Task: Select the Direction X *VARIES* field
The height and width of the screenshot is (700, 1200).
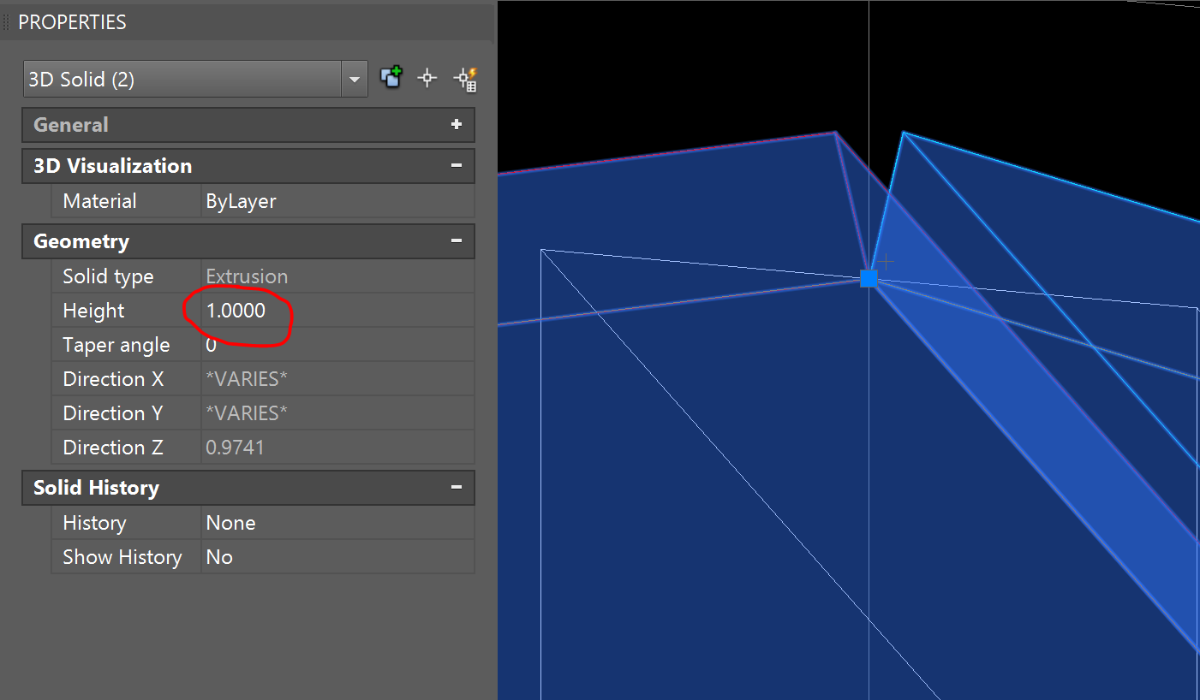Action: click(x=336, y=379)
